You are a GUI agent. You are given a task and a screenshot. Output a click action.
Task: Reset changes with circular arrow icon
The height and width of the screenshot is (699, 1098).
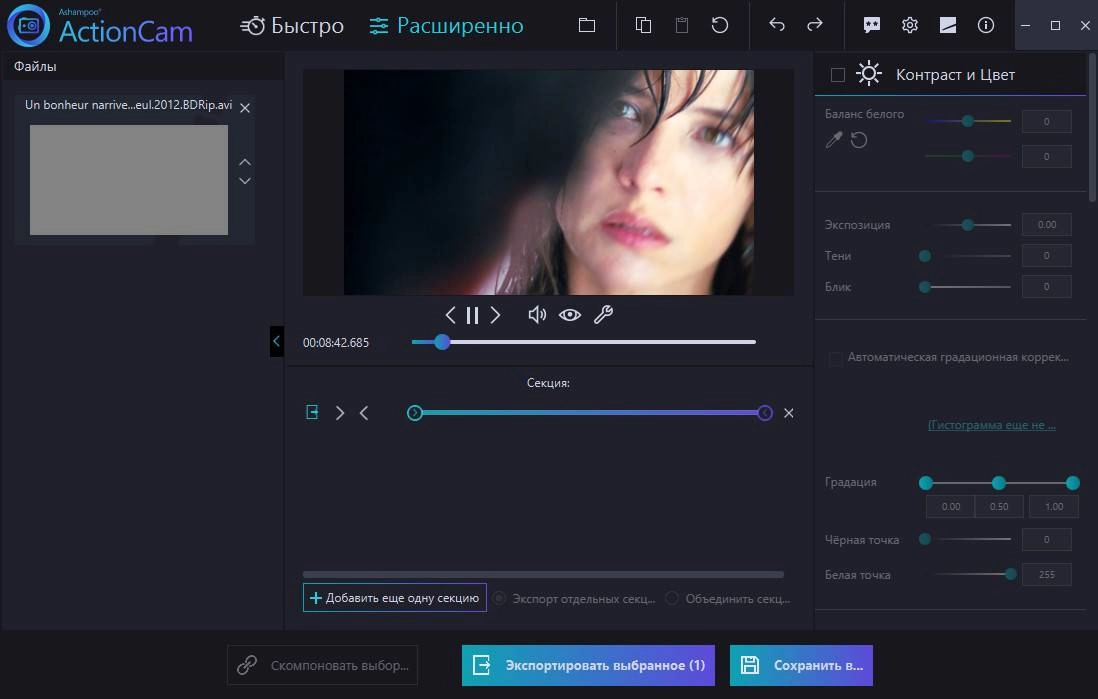[720, 26]
